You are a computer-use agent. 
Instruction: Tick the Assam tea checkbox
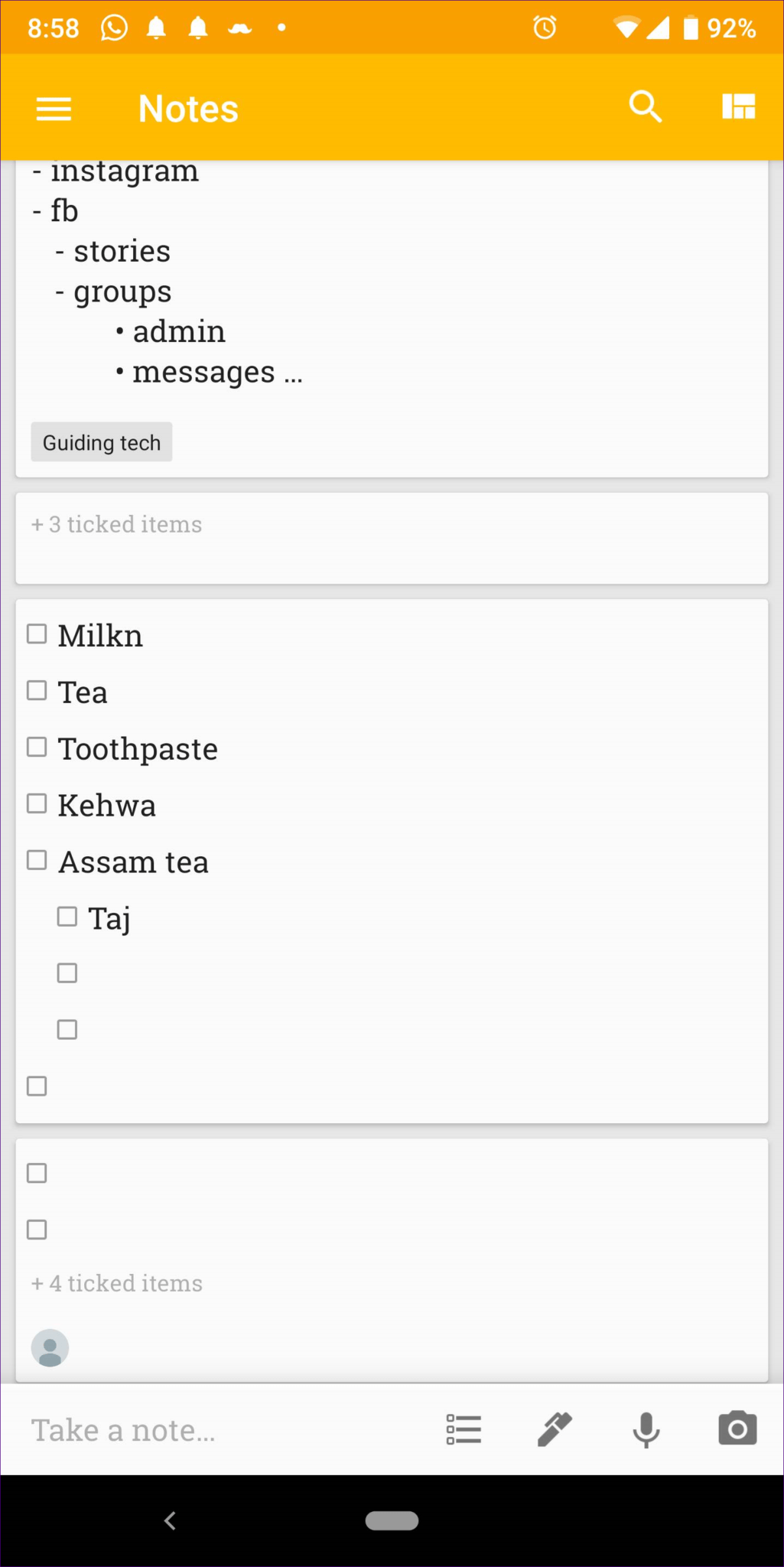37,860
